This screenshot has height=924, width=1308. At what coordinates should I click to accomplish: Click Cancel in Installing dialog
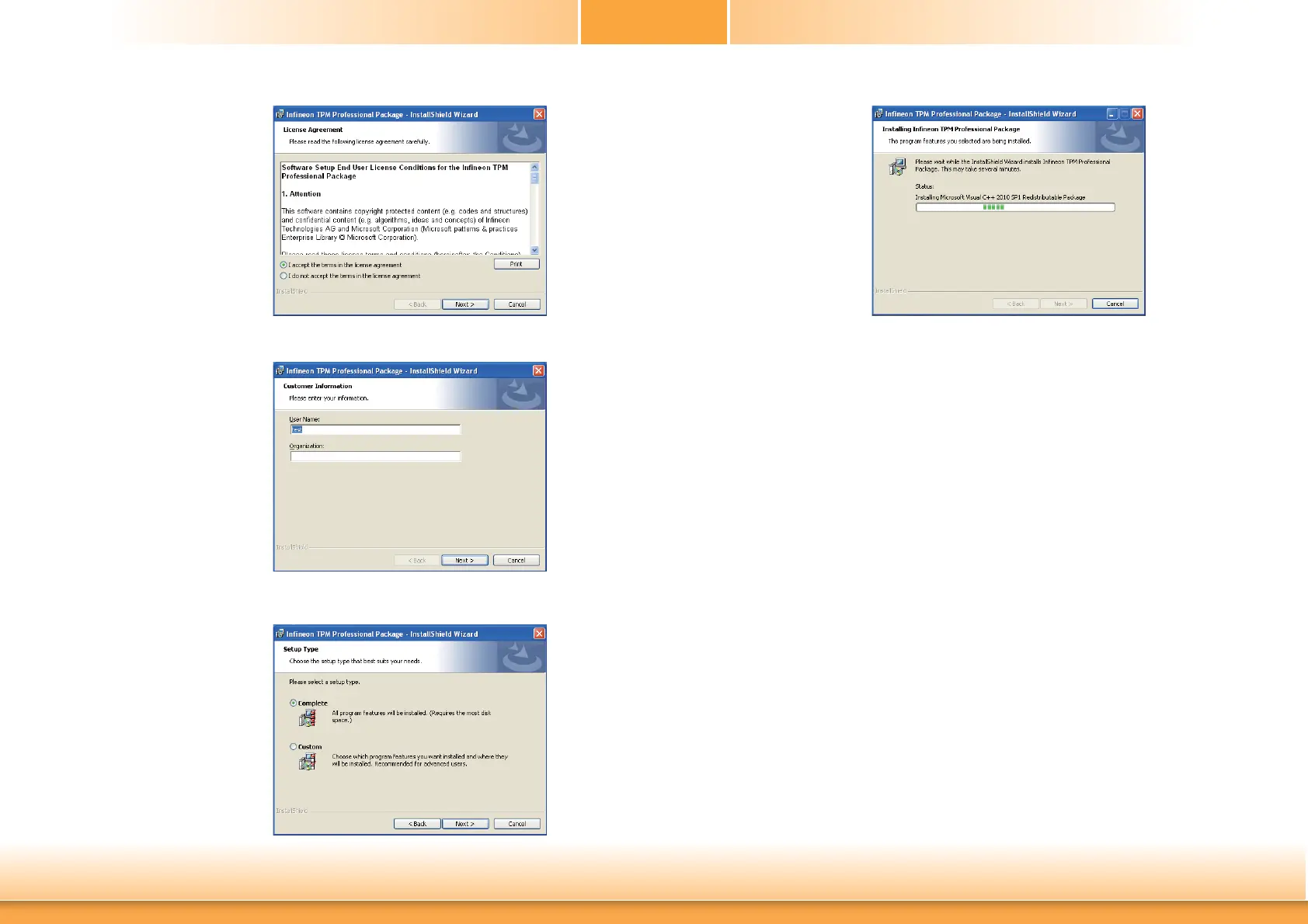point(1115,304)
